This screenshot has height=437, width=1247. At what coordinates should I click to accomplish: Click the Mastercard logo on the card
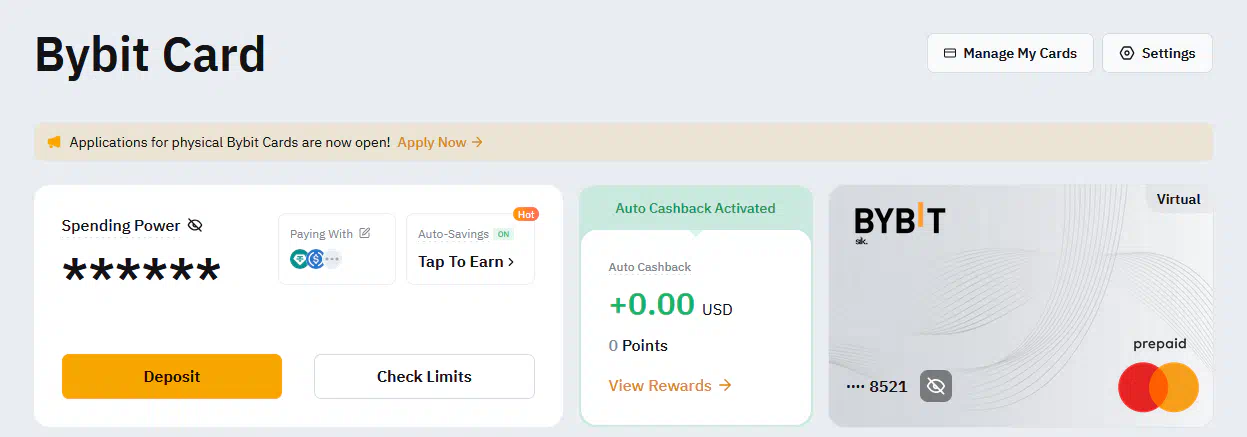(1158, 387)
